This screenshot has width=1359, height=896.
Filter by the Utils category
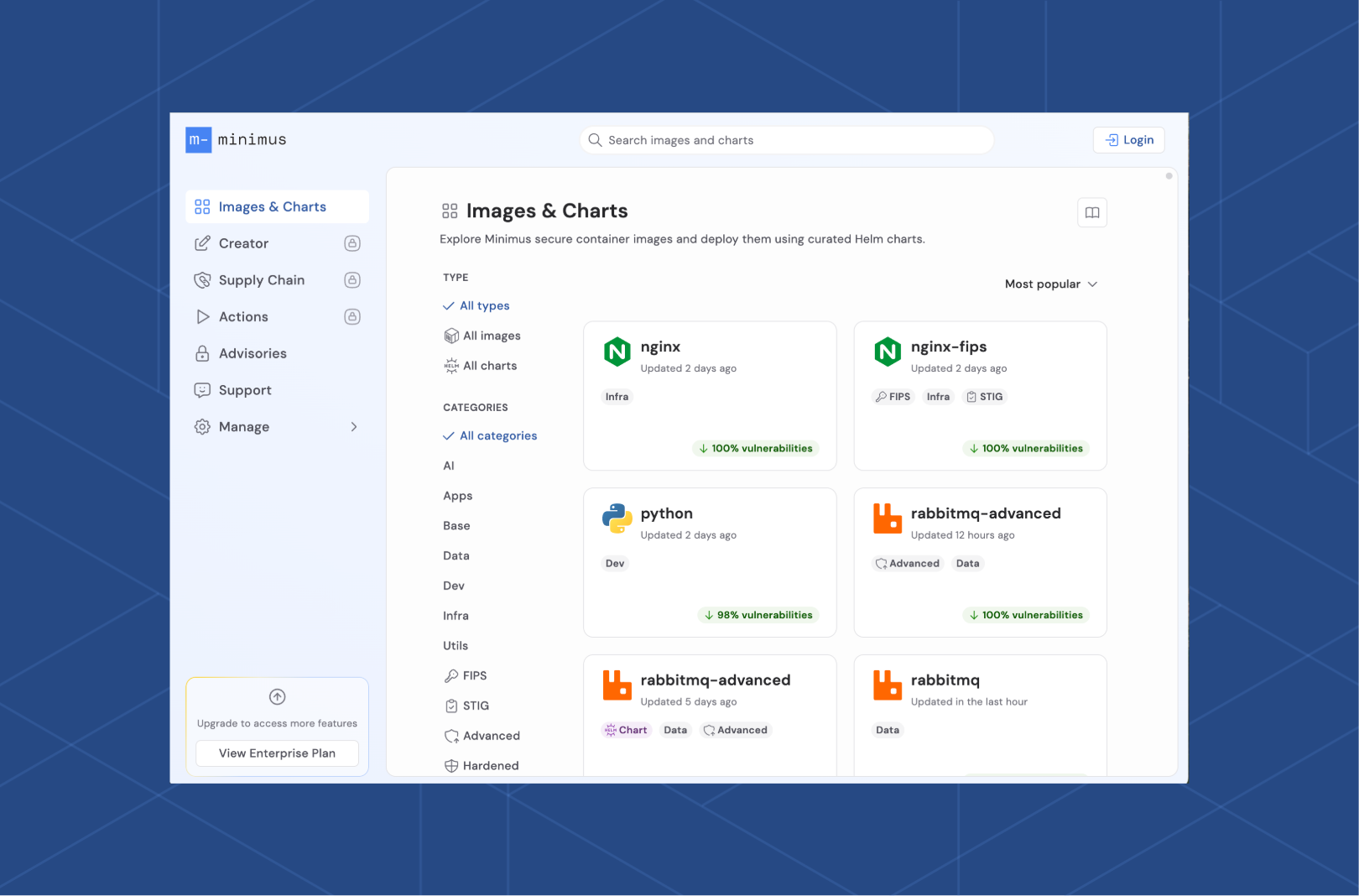pos(456,646)
